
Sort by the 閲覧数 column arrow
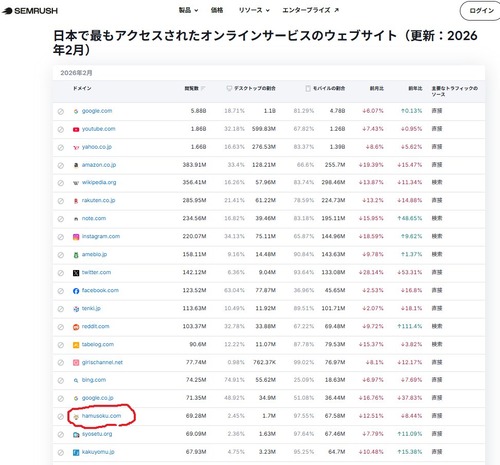(x=203, y=88)
